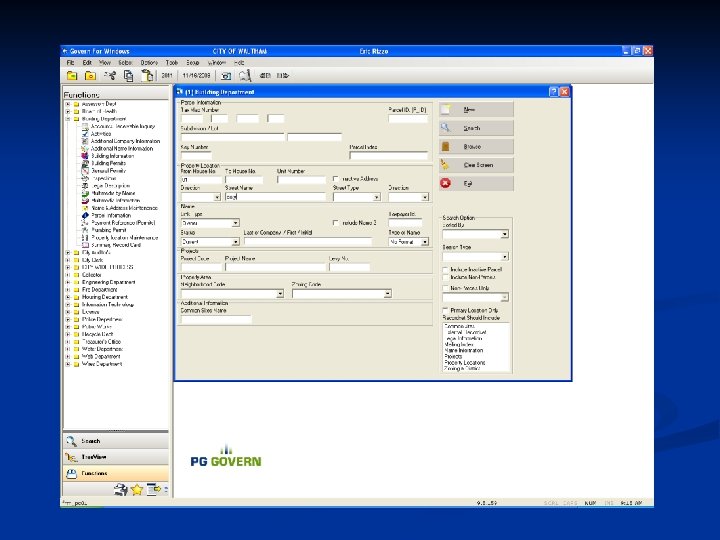Enable the second Include checkbox under Search Option
Screen dimensions: 720x540
tap(445, 277)
